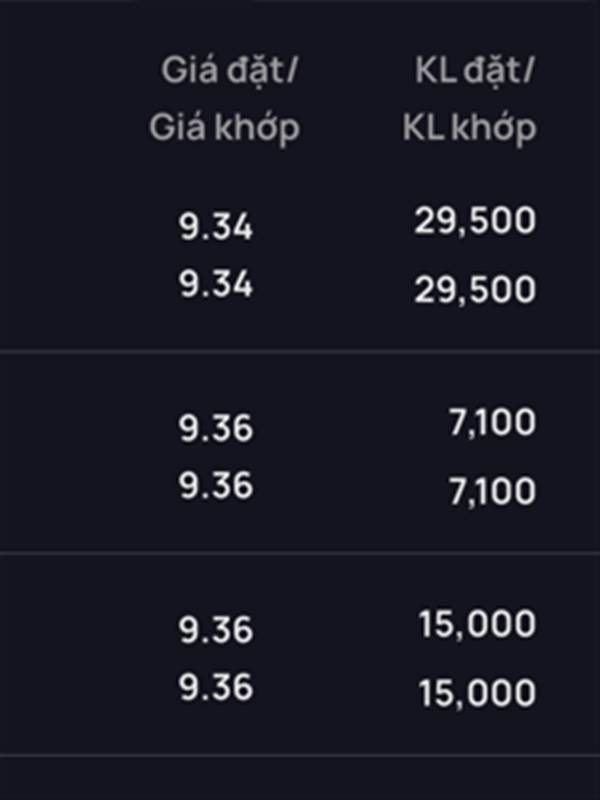Viewport: 600px width, 800px height.
Task: Select matched price 9.36 in the 15,000 row
Action: [x=216, y=687]
